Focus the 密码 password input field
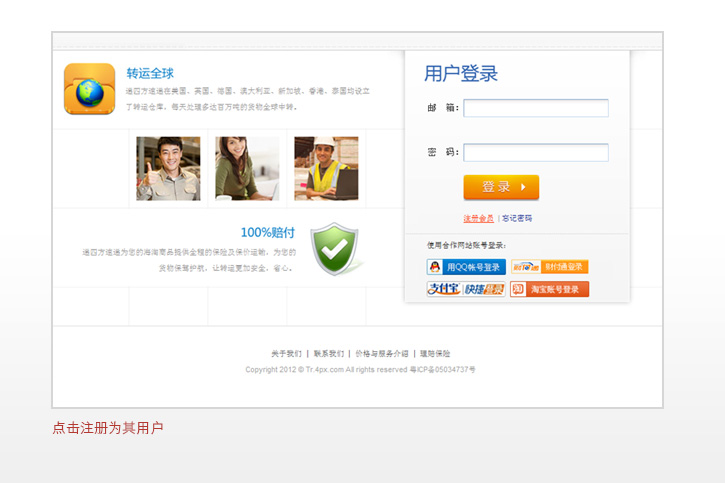The height and width of the screenshot is (483, 725). click(536, 153)
